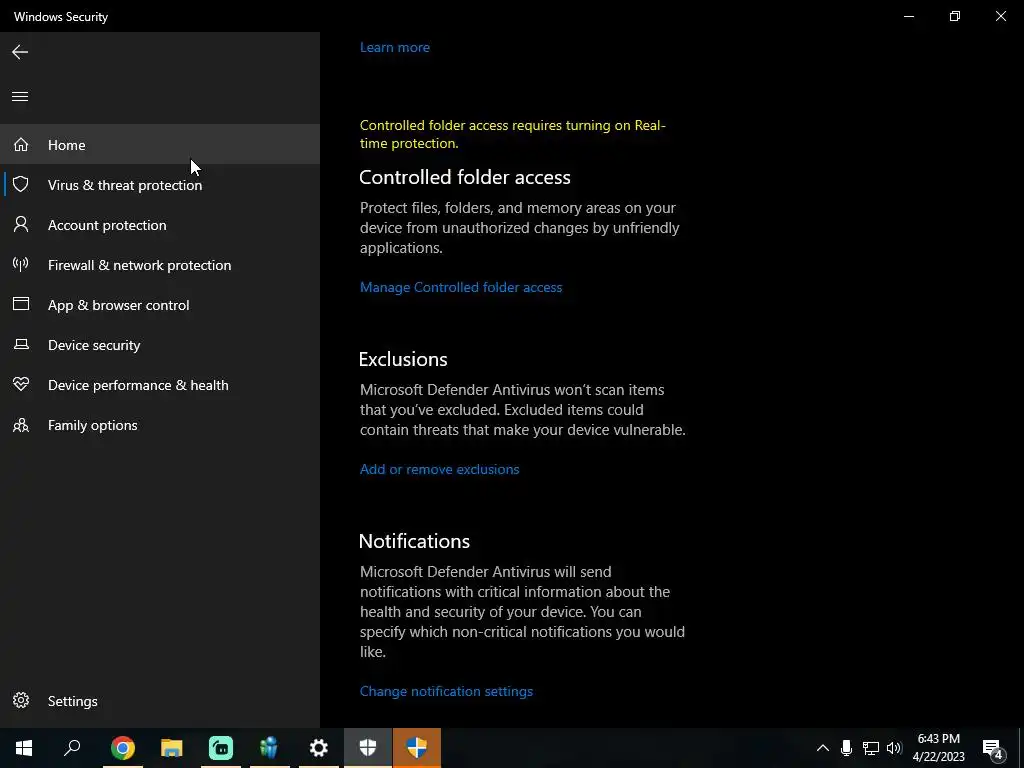Click Show desktop sliver at taskbar end

1021,748
